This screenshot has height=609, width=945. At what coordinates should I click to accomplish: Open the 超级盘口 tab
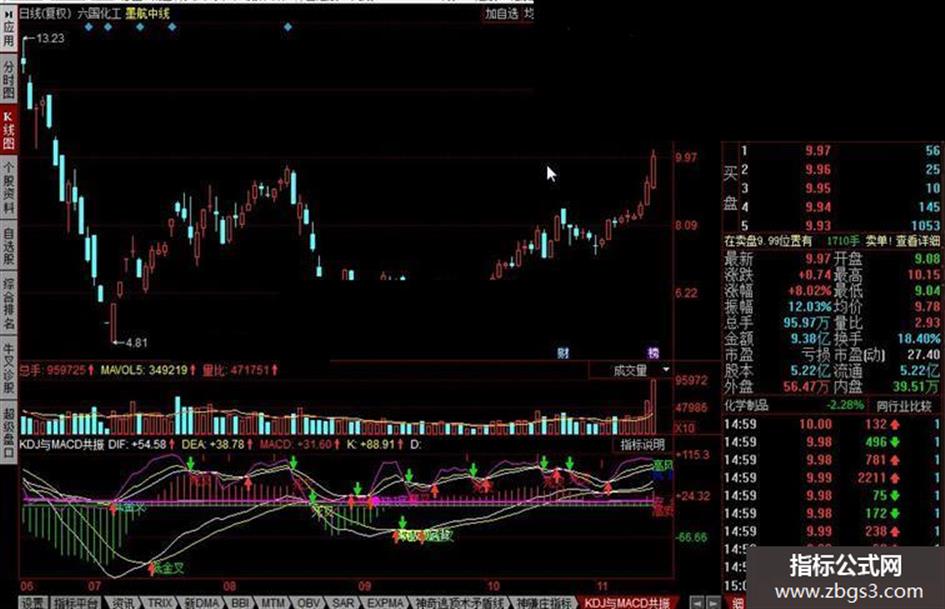coord(8,432)
